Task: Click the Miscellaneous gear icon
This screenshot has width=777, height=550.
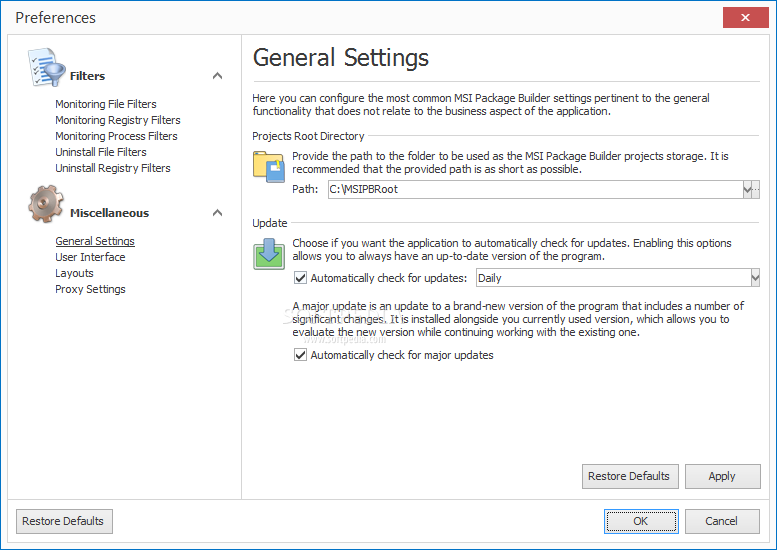Action: click(46, 204)
